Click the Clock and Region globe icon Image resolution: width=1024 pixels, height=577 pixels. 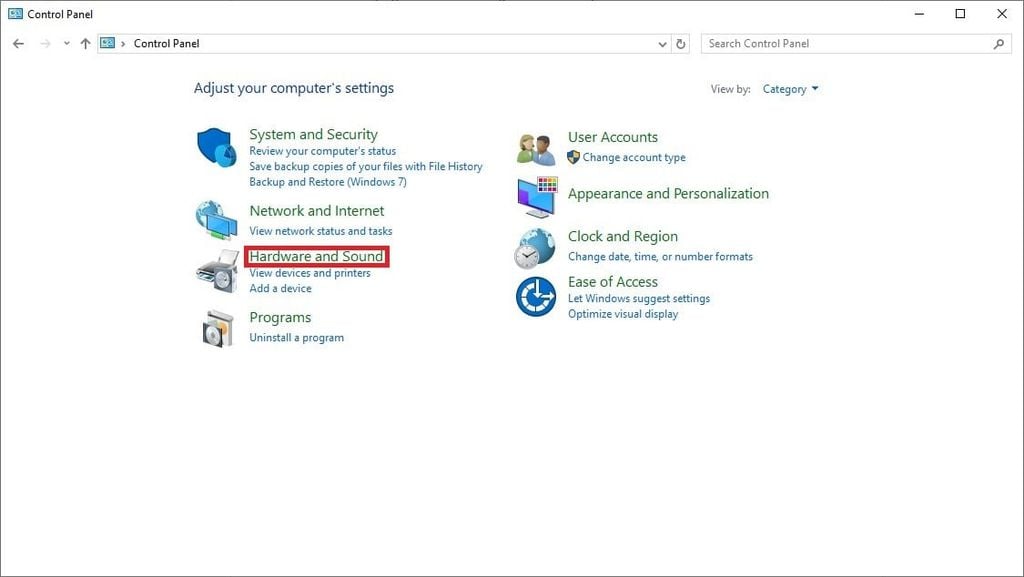point(535,248)
